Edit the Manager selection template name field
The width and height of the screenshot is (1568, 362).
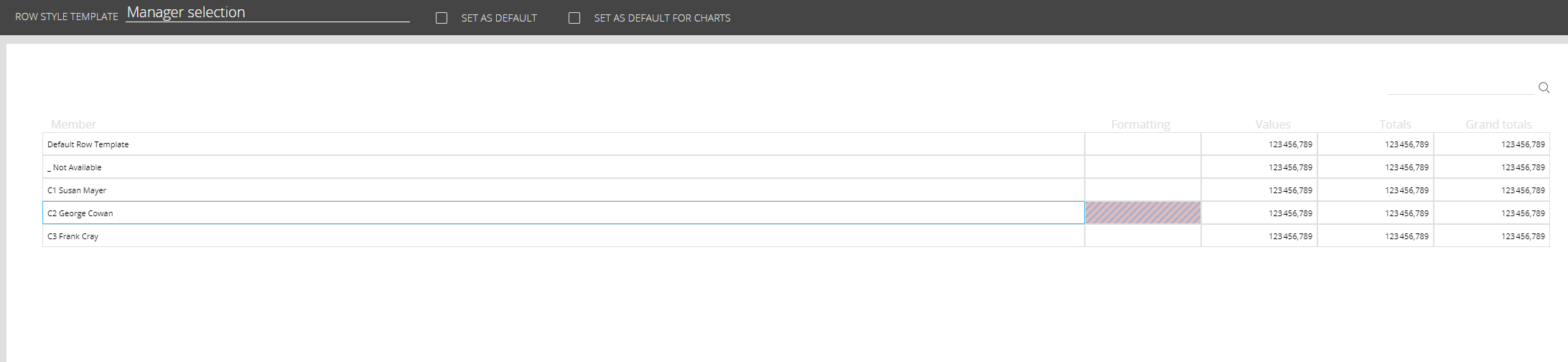tap(267, 13)
